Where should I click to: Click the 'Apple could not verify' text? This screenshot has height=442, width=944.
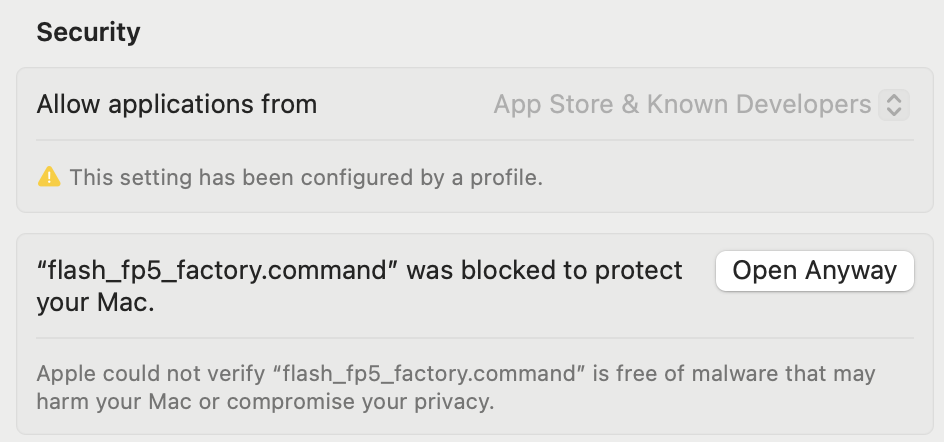coord(151,374)
